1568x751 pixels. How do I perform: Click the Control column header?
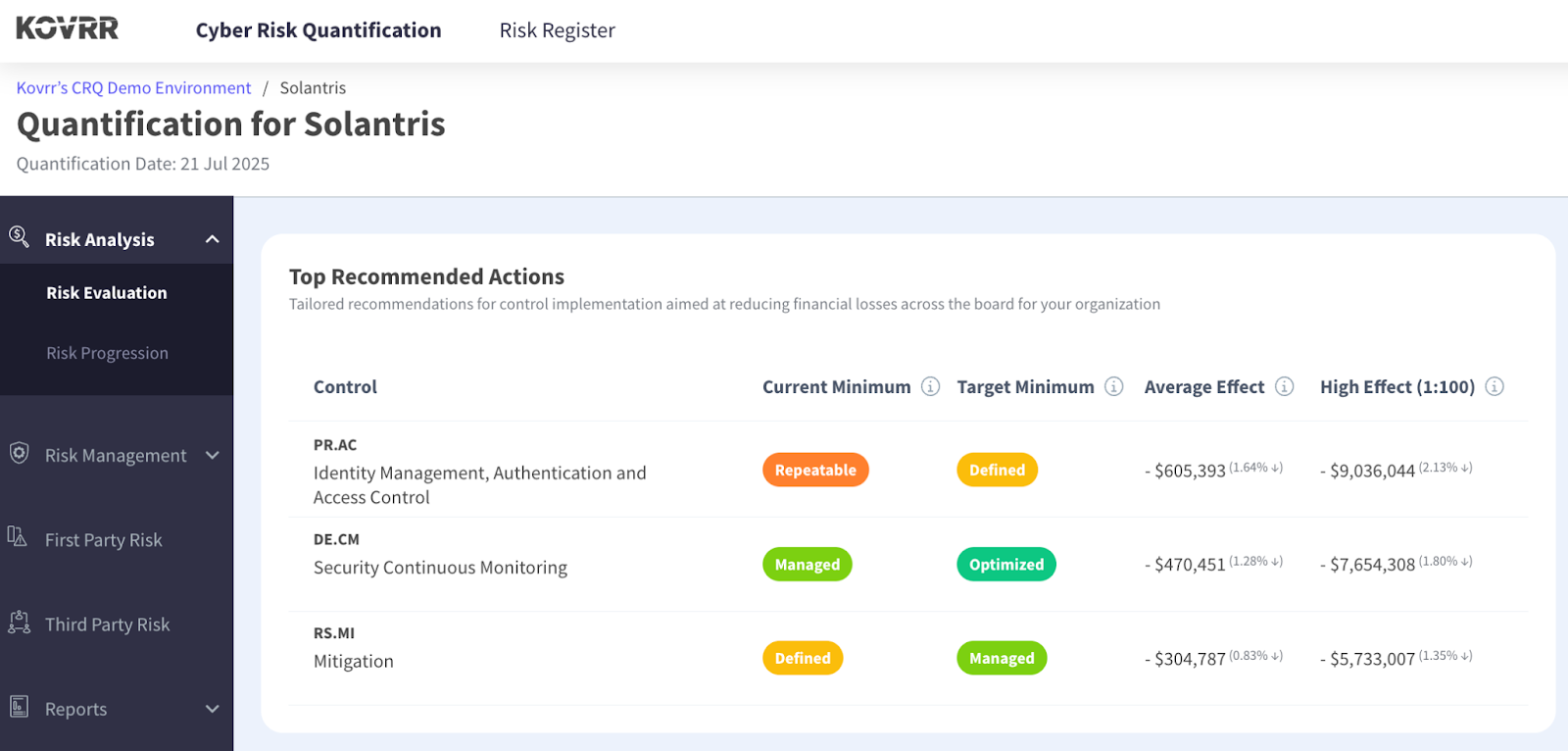[x=345, y=387]
